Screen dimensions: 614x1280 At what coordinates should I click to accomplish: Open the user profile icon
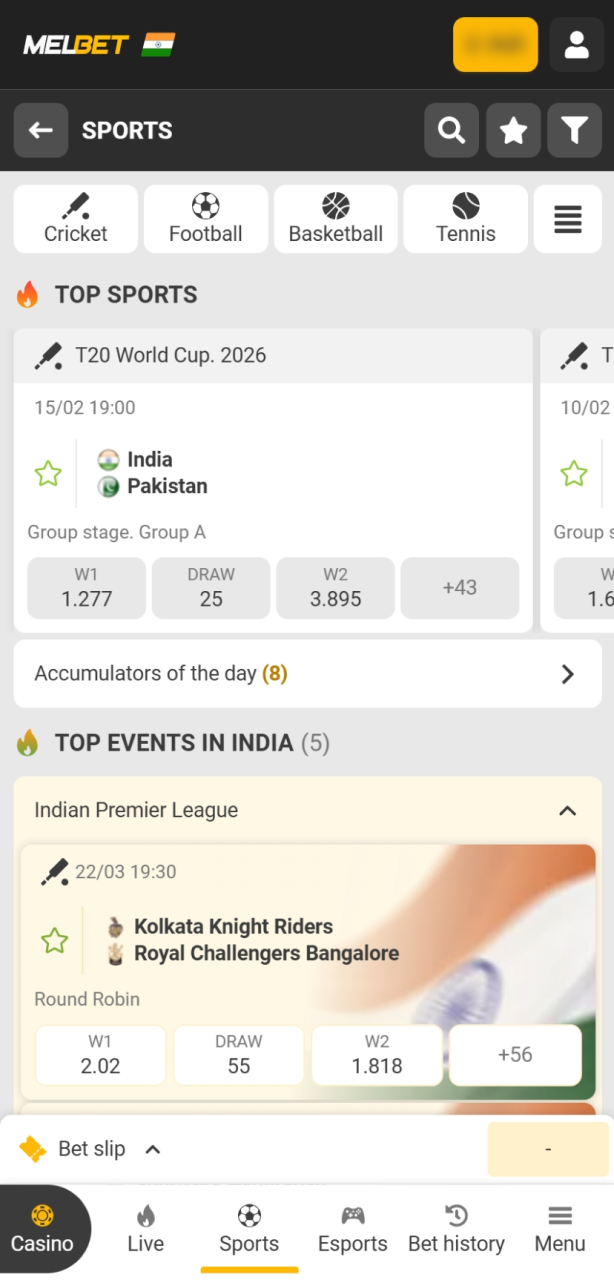[x=576, y=45]
